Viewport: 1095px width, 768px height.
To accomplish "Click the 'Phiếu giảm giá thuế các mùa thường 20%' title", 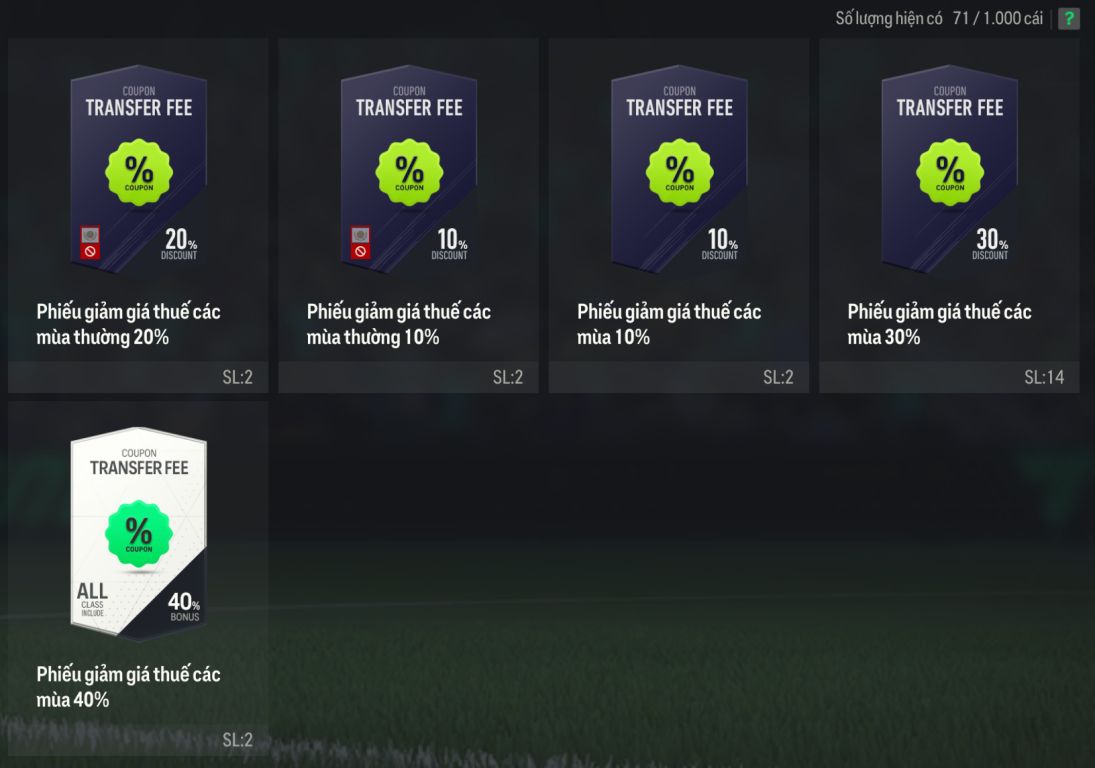I will pyautogui.click(x=128, y=324).
